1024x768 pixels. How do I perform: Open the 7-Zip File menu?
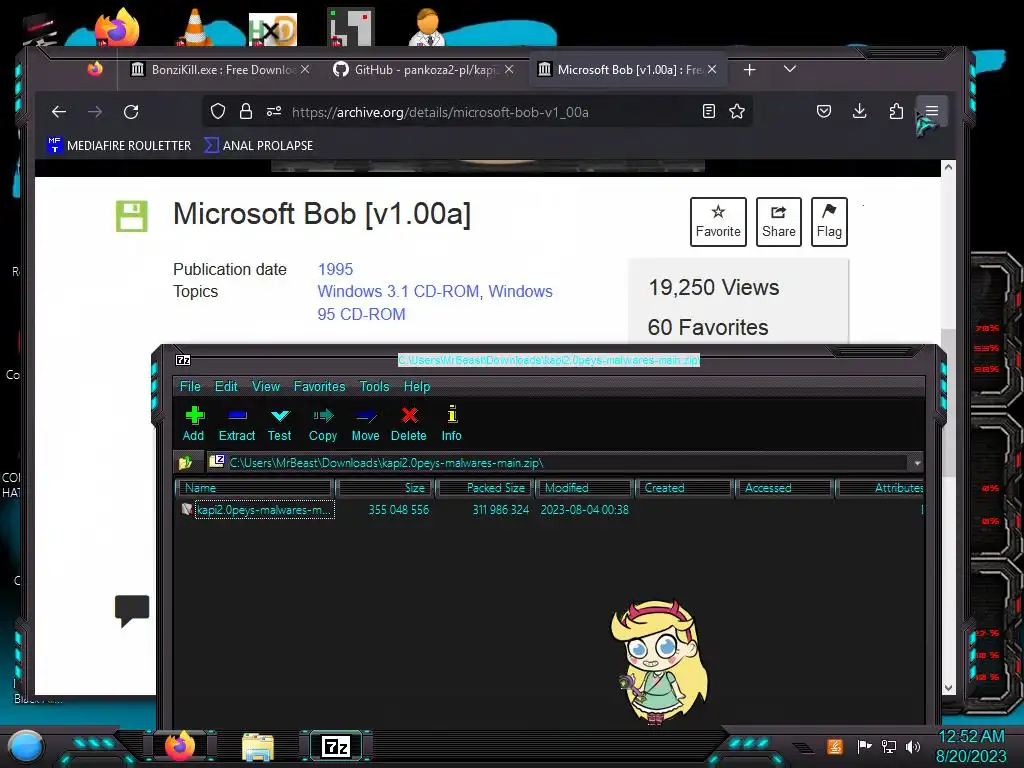pos(190,387)
